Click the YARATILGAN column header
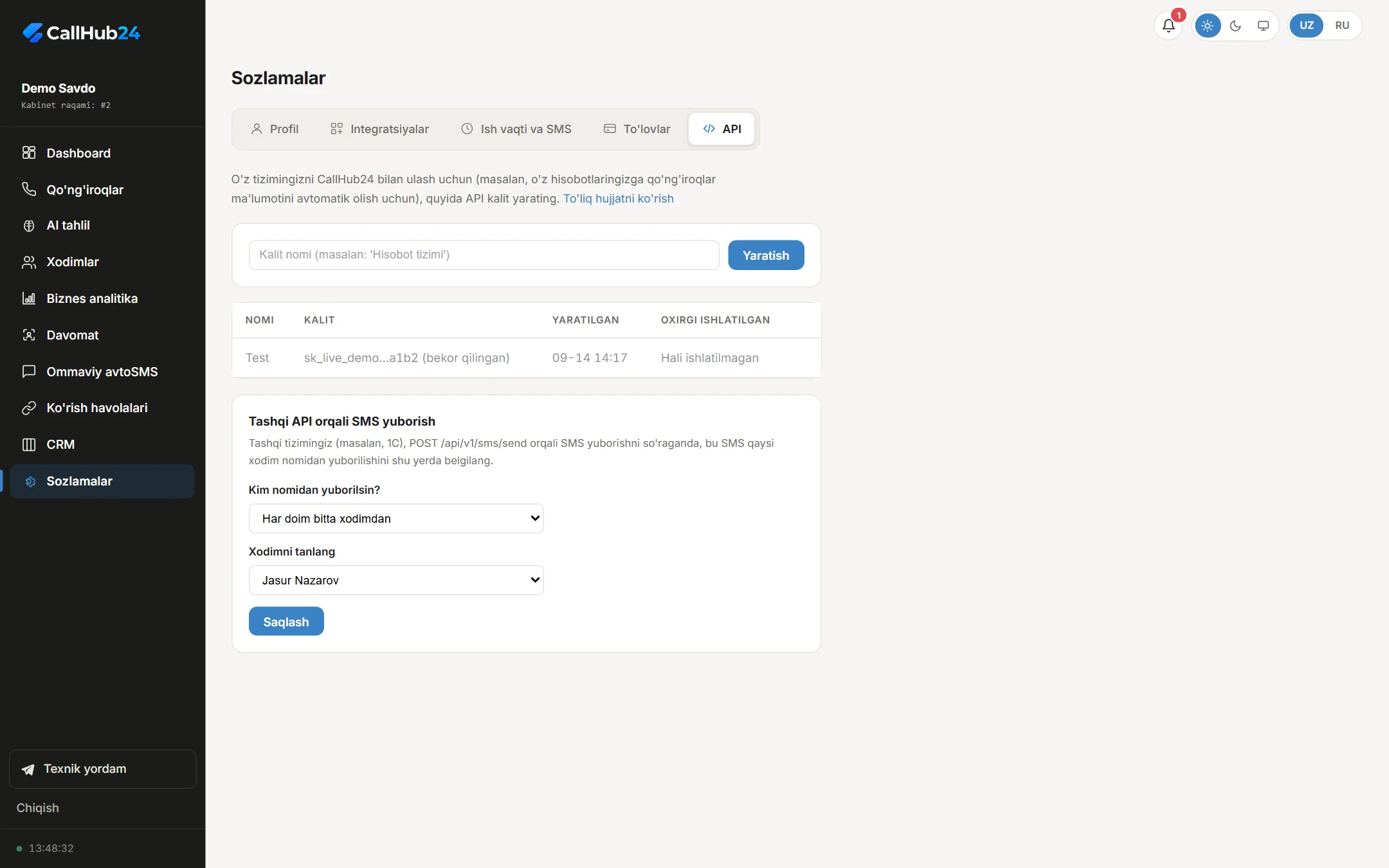This screenshot has width=1389, height=868. pos(585,320)
